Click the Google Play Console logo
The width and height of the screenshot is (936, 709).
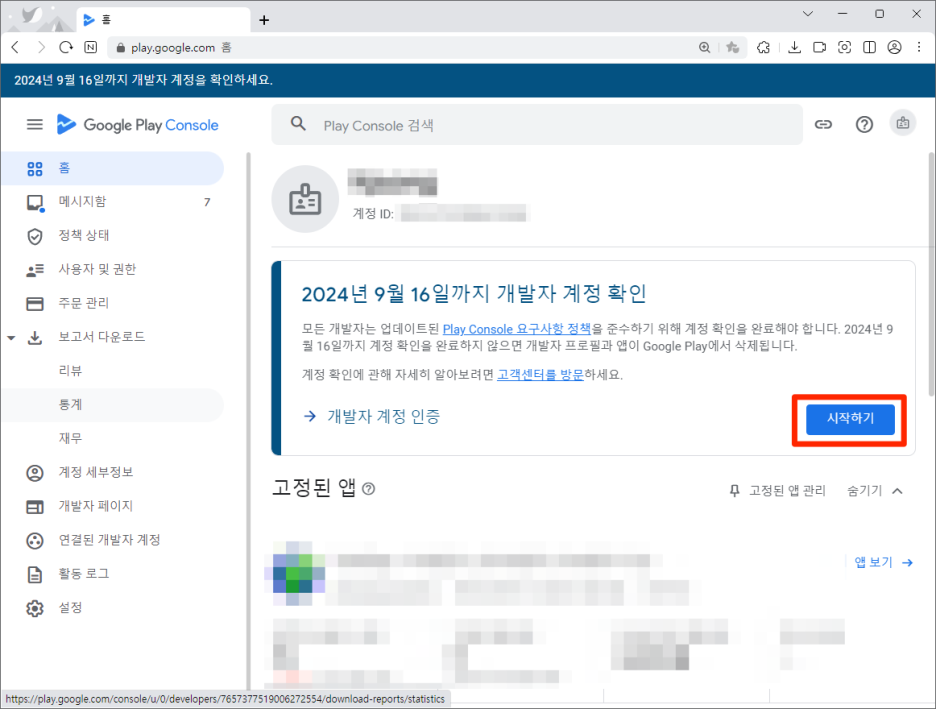click(x=137, y=124)
